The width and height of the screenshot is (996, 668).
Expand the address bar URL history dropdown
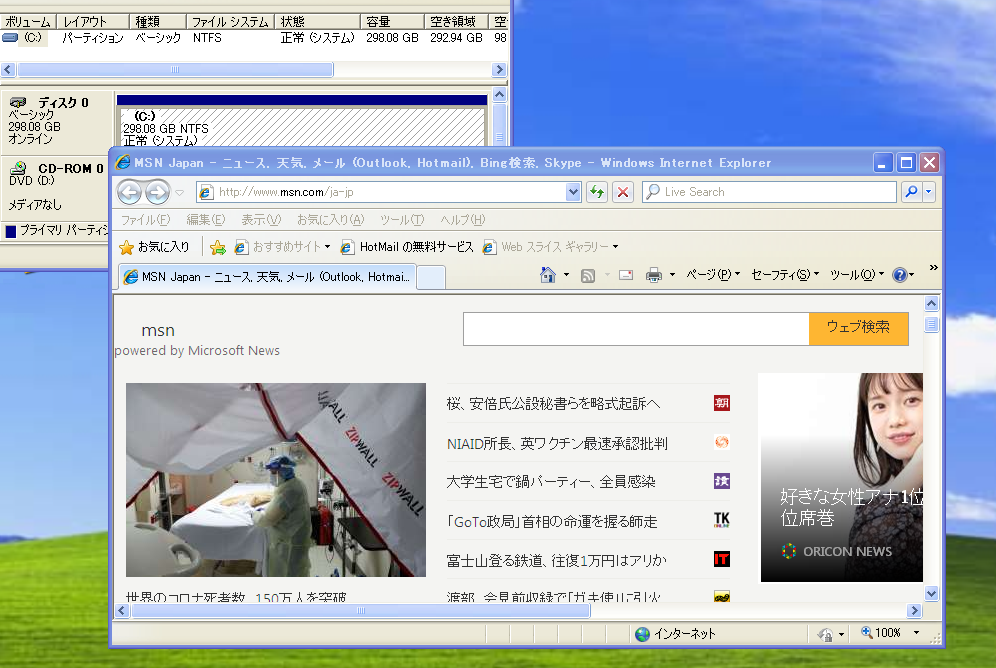coord(573,192)
